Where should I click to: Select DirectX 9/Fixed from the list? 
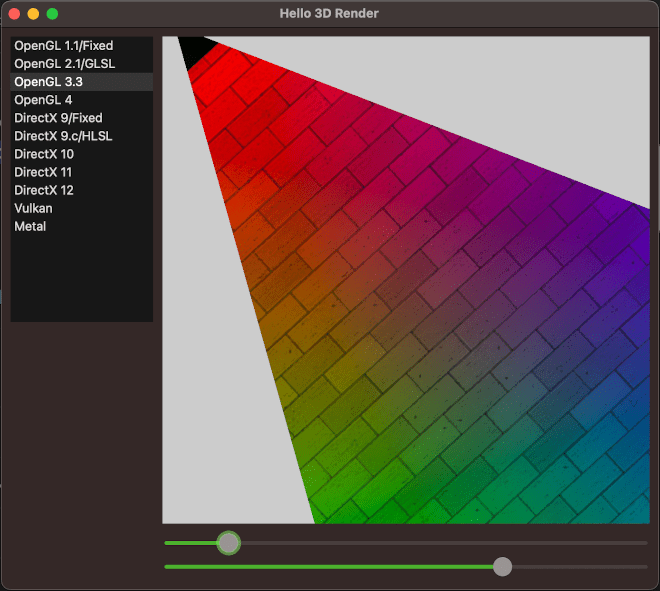(x=58, y=118)
